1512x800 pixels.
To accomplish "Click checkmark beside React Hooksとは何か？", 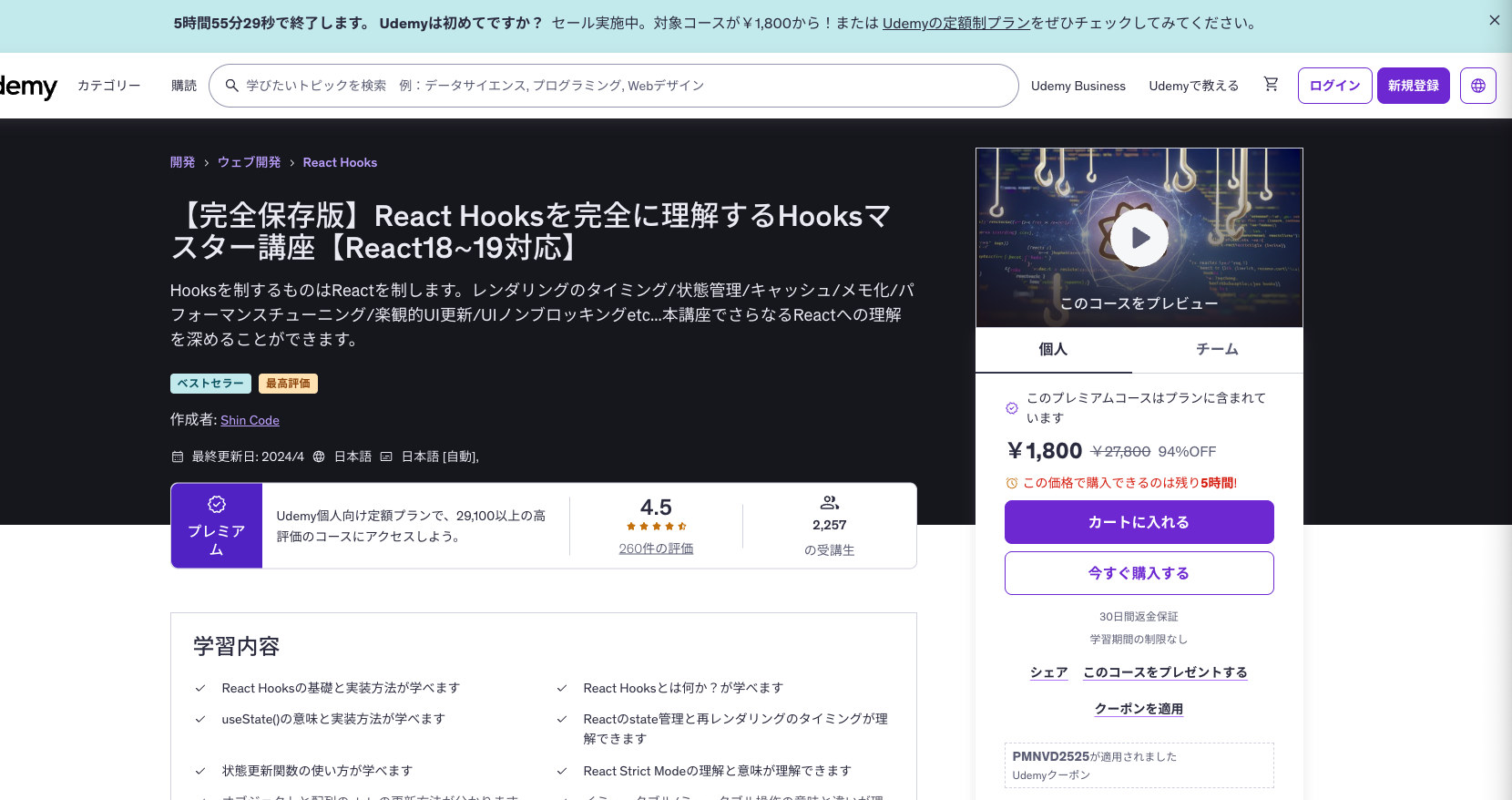I will (x=562, y=688).
